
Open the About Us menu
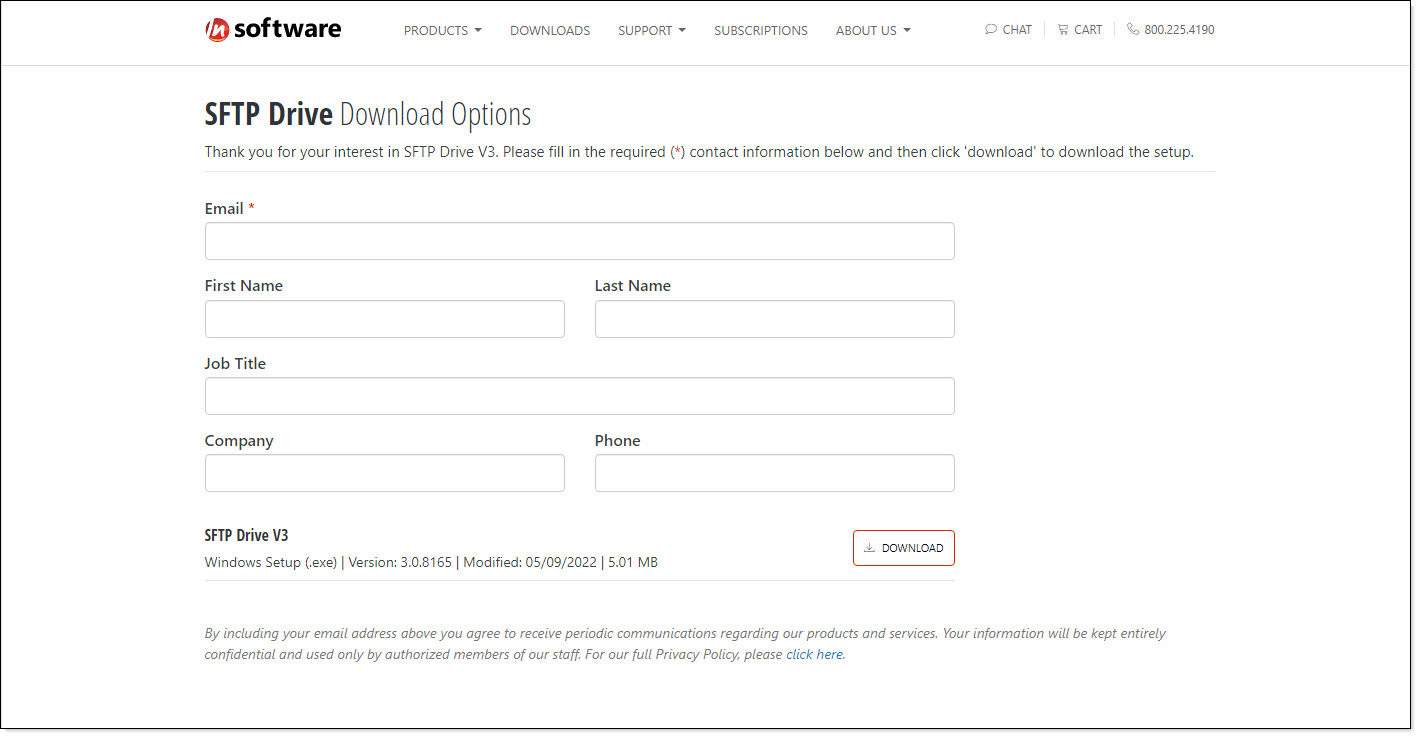874,30
